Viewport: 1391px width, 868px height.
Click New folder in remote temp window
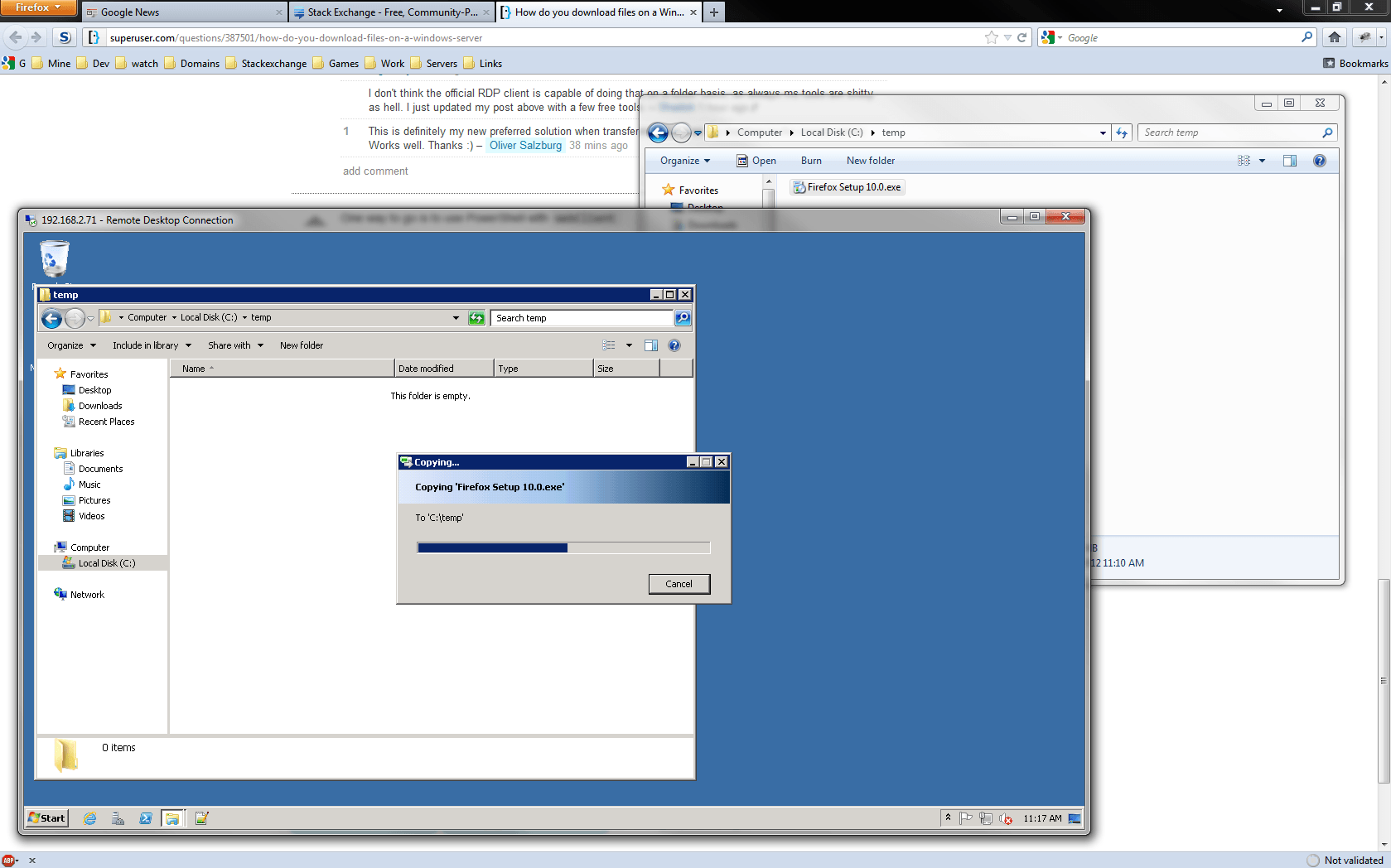coord(302,345)
